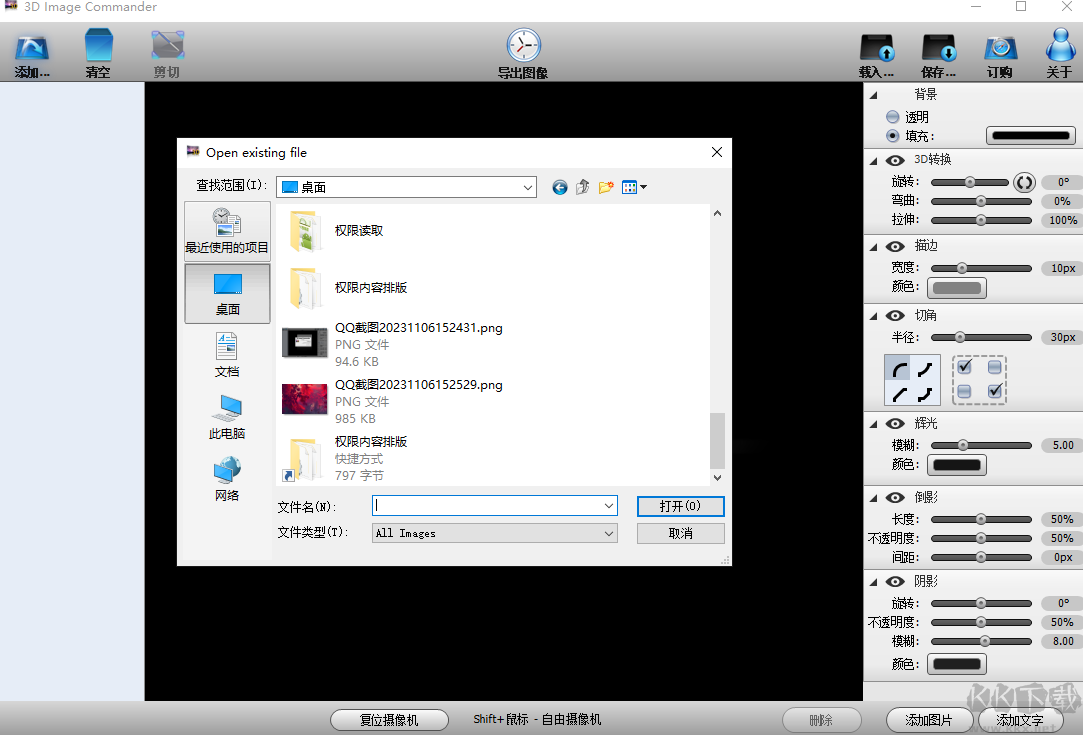Image resolution: width=1083 pixels, height=735 pixels.
Task: Click the 打开(O) button
Action: pyautogui.click(x=681, y=506)
